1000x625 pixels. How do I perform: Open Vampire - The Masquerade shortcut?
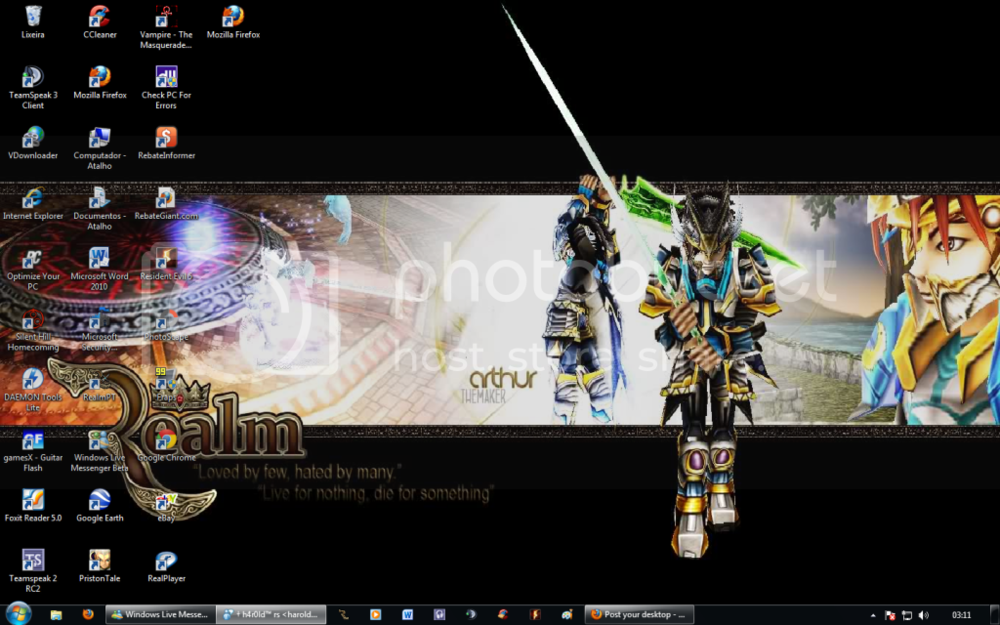(x=166, y=17)
